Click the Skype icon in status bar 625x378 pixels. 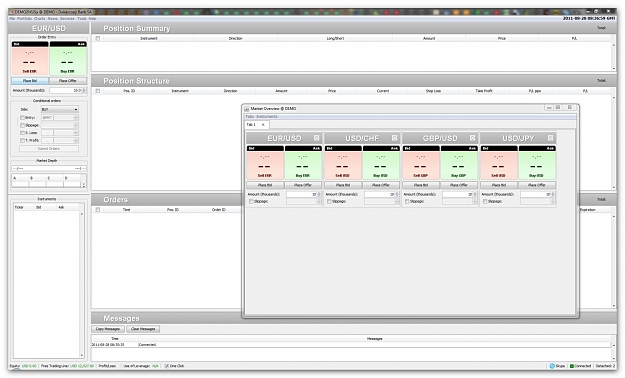[x=552, y=366]
